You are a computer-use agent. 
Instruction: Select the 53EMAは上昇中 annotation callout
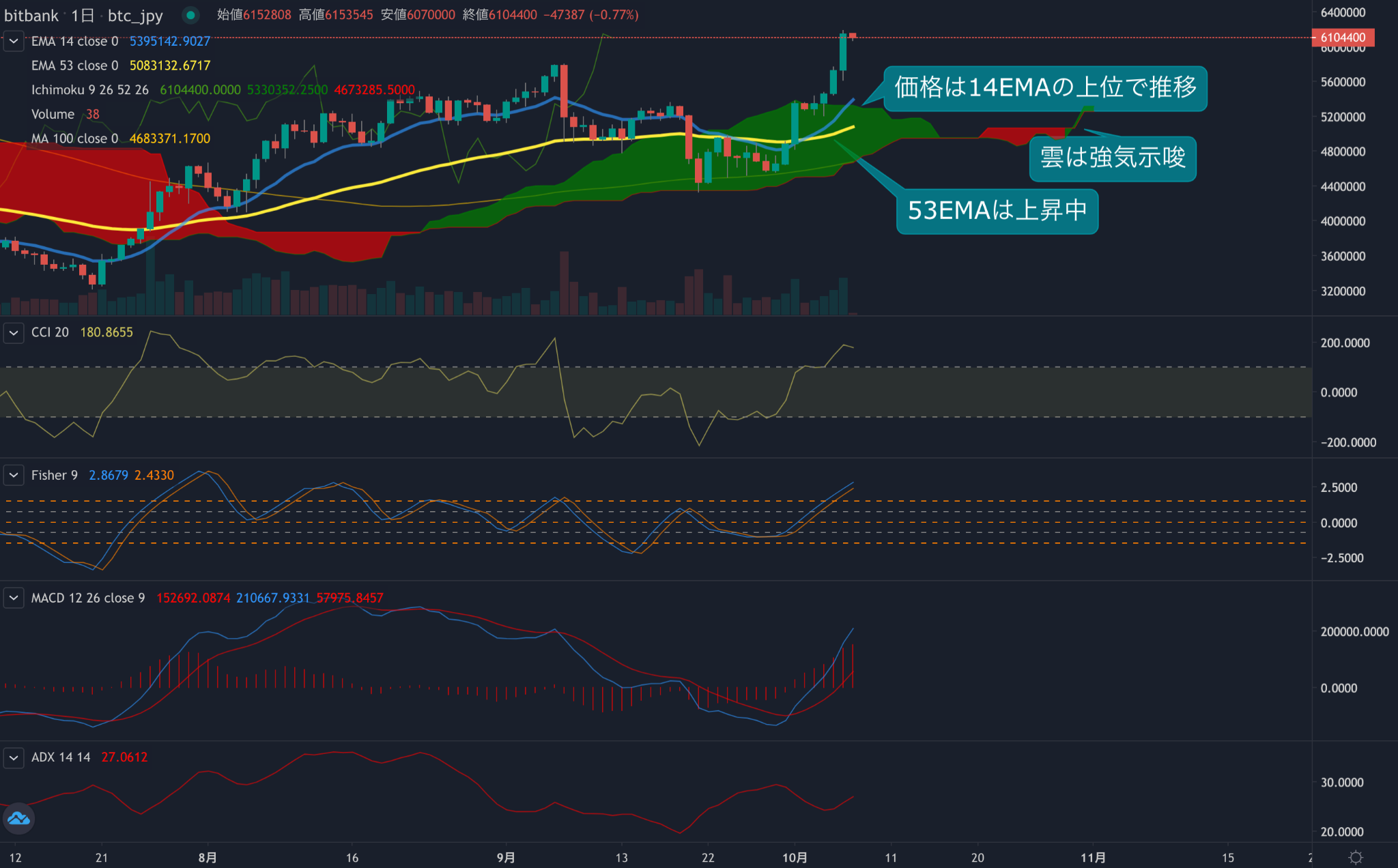click(x=997, y=211)
